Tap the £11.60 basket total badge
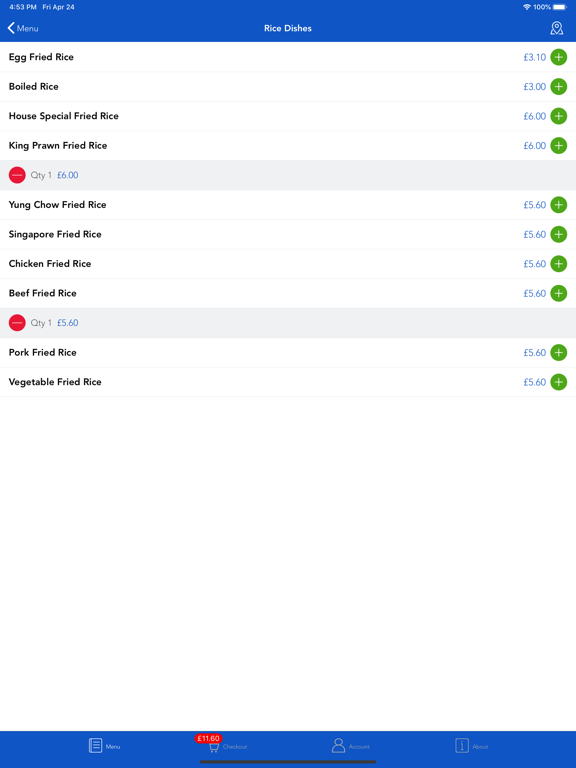 (x=208, y=738)
